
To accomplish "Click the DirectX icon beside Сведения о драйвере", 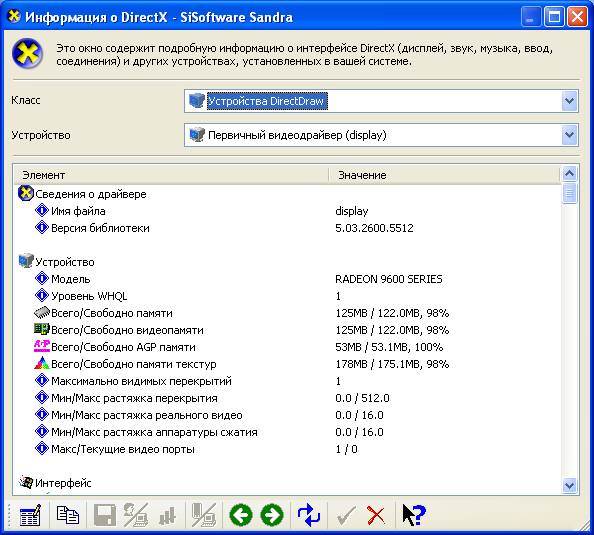I will click(x=26, y=193).
